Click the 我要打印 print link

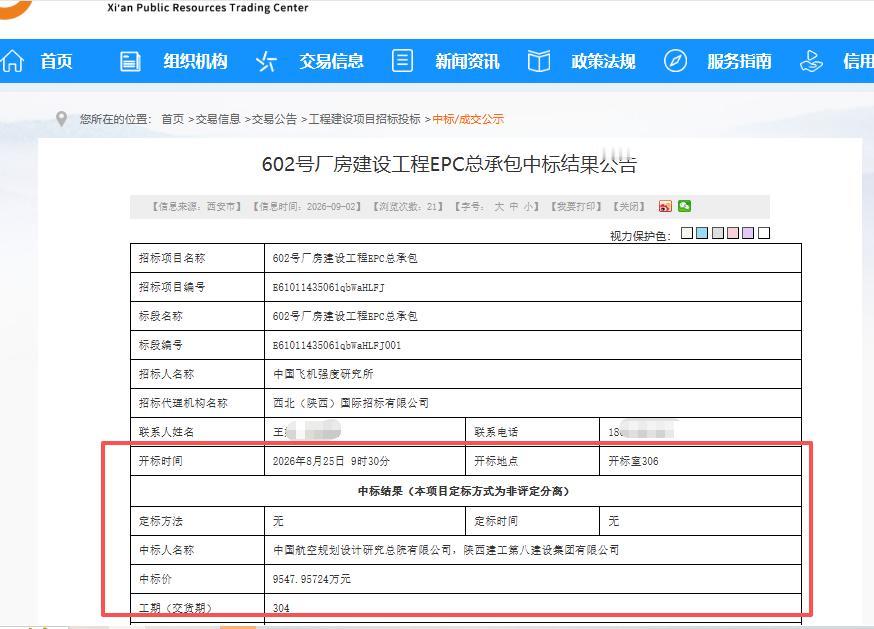pos(576,206)
